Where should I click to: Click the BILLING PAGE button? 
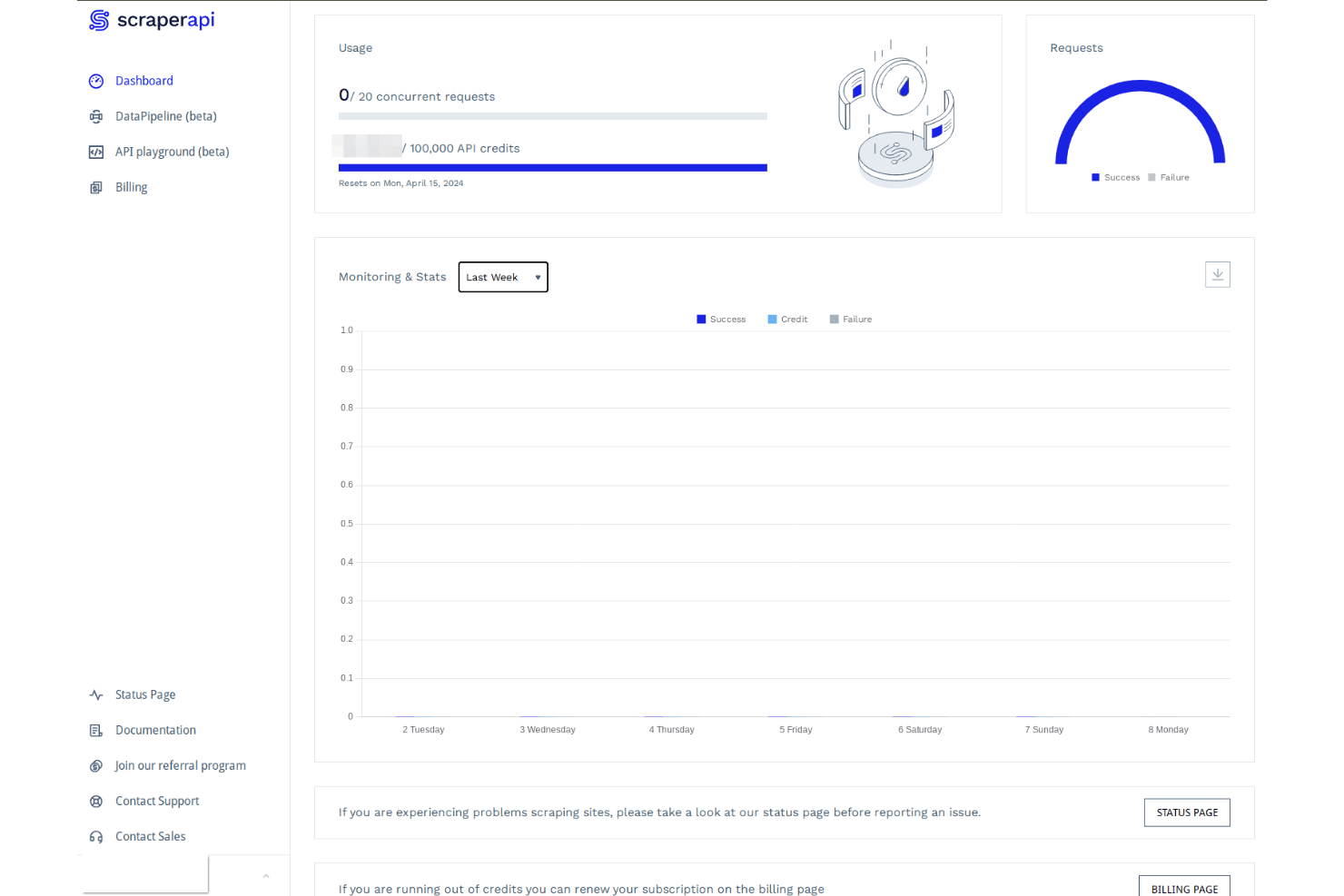pyautogui.click(x=1185, y=888)
